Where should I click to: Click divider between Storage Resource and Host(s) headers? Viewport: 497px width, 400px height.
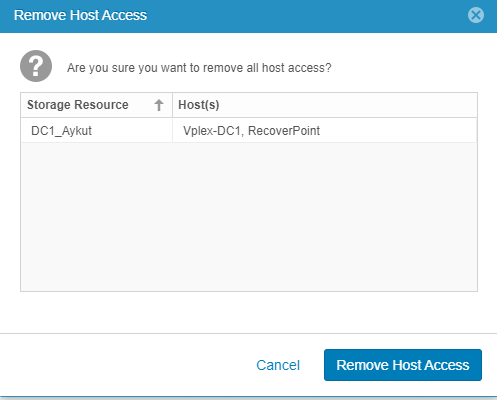pos(172,105)
